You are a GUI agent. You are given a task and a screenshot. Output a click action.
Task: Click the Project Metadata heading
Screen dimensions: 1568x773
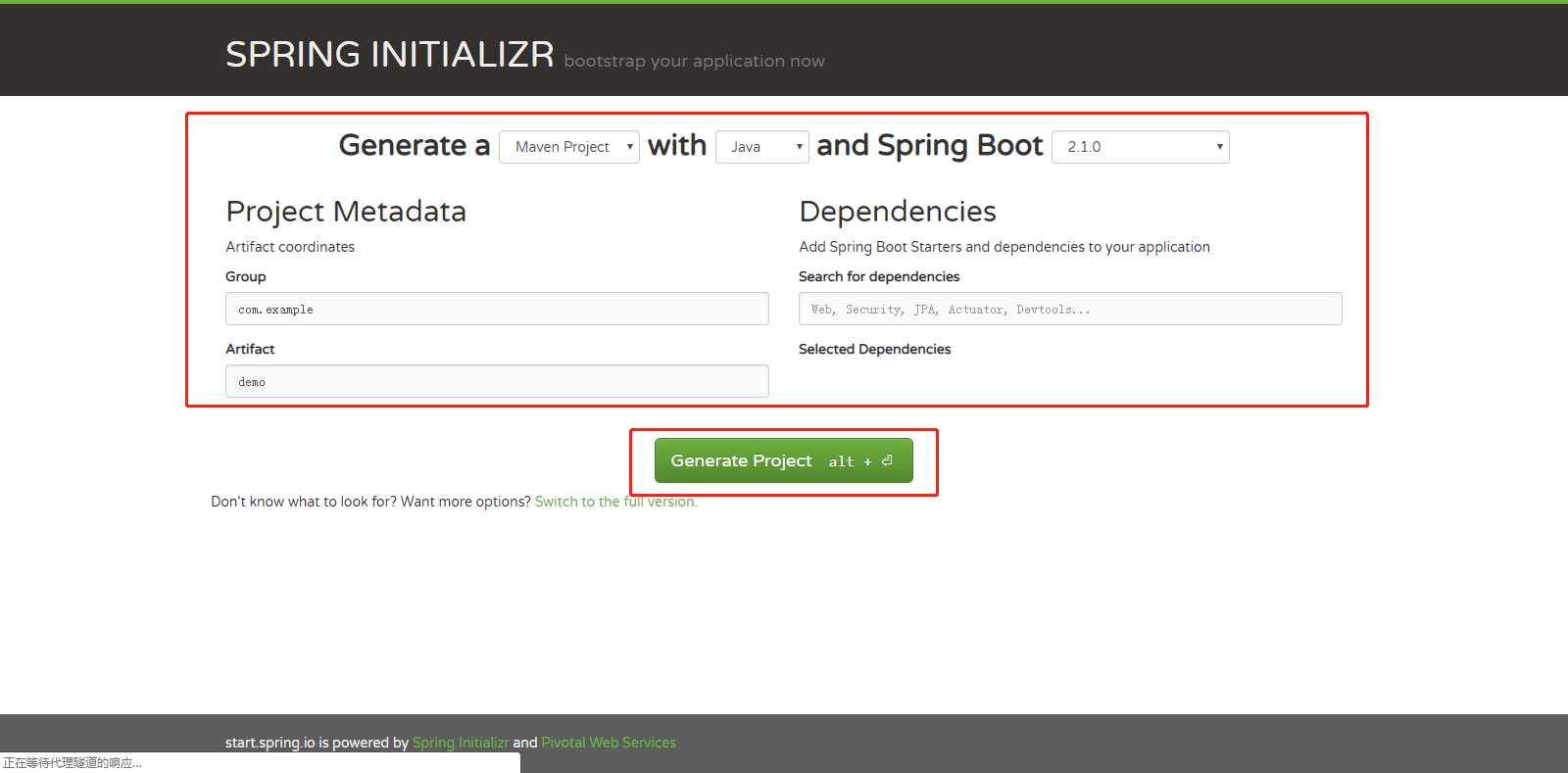tap(346, 212)
